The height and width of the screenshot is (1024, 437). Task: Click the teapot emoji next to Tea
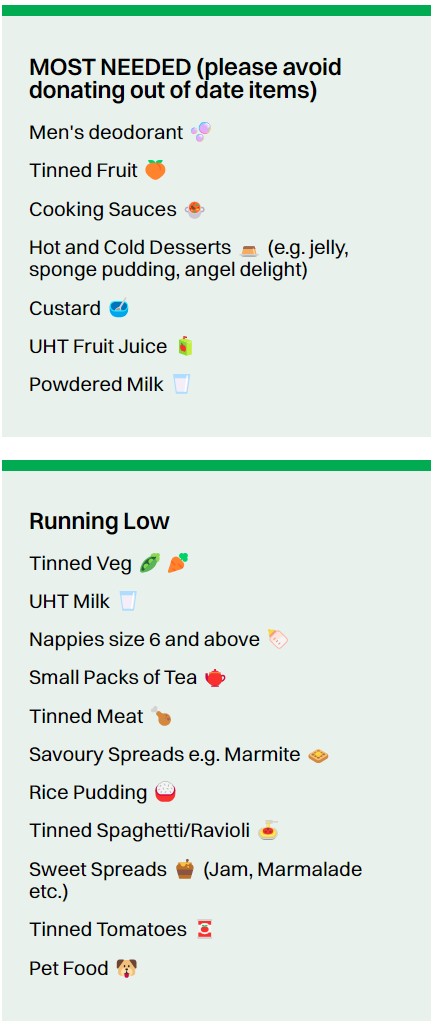coord(215,678)
